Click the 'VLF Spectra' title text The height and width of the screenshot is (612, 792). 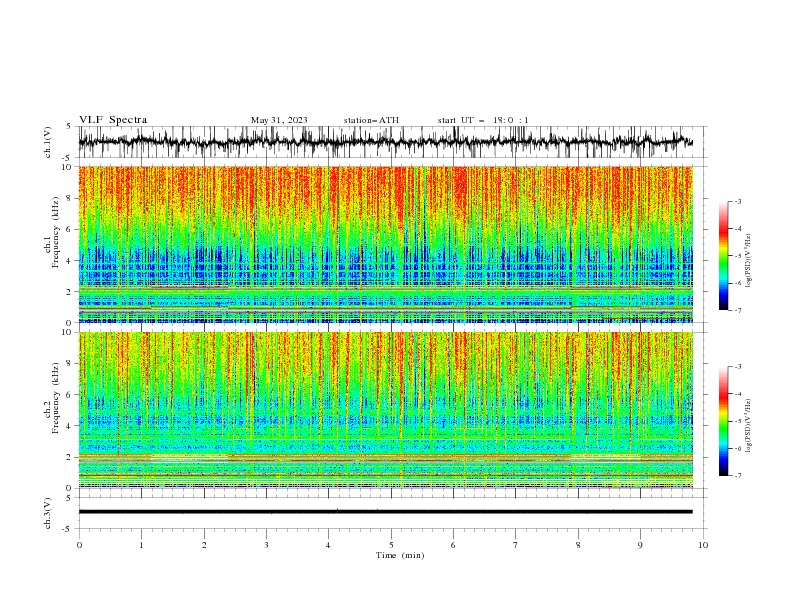(113, 120)
